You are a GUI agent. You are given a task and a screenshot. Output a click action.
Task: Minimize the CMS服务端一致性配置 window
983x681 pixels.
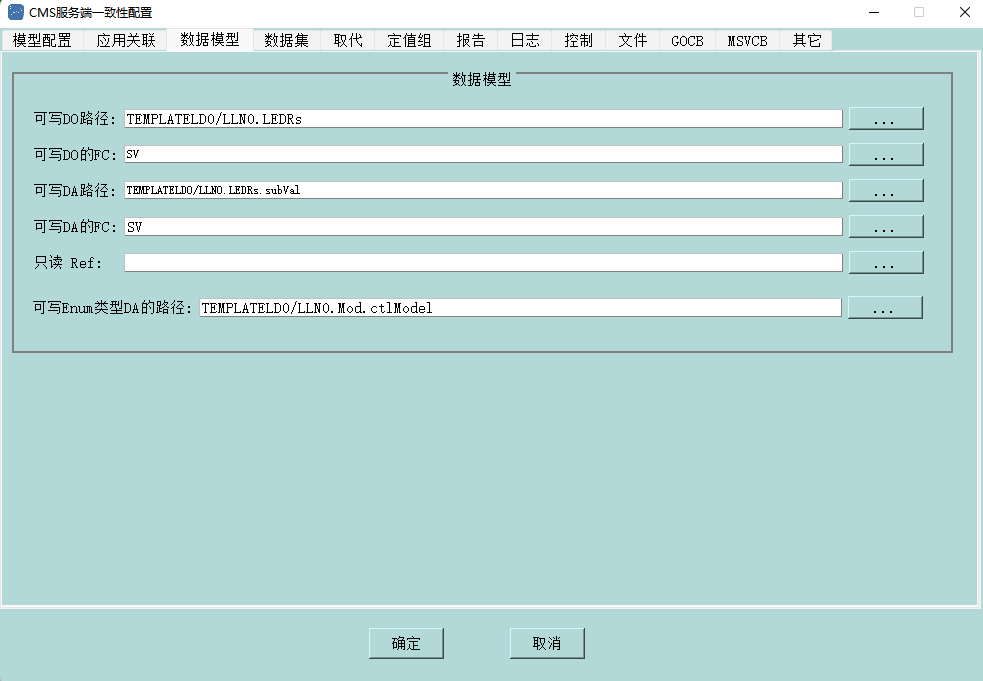click(874, 12)
